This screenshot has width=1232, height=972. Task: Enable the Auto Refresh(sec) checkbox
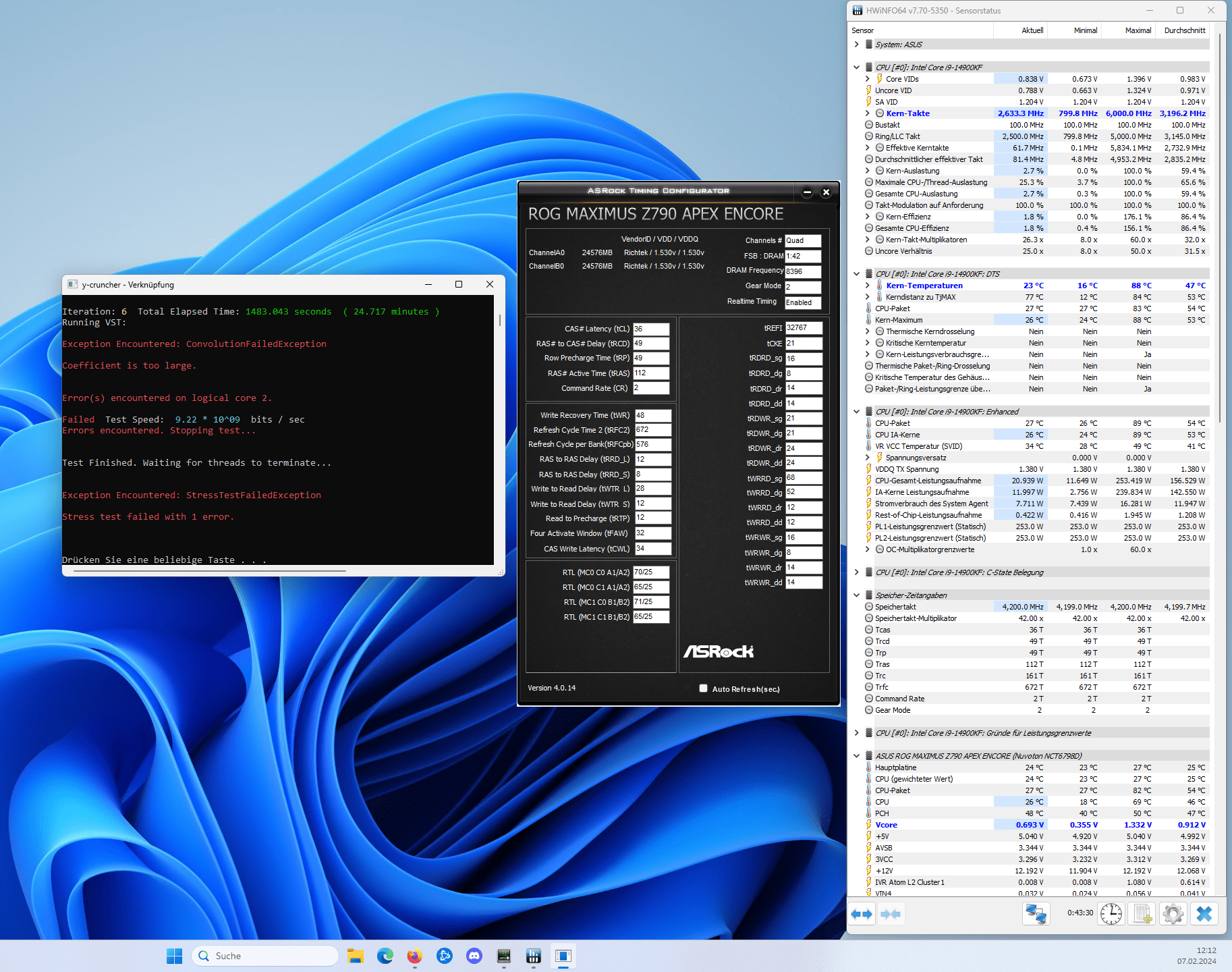pos(703,688)
